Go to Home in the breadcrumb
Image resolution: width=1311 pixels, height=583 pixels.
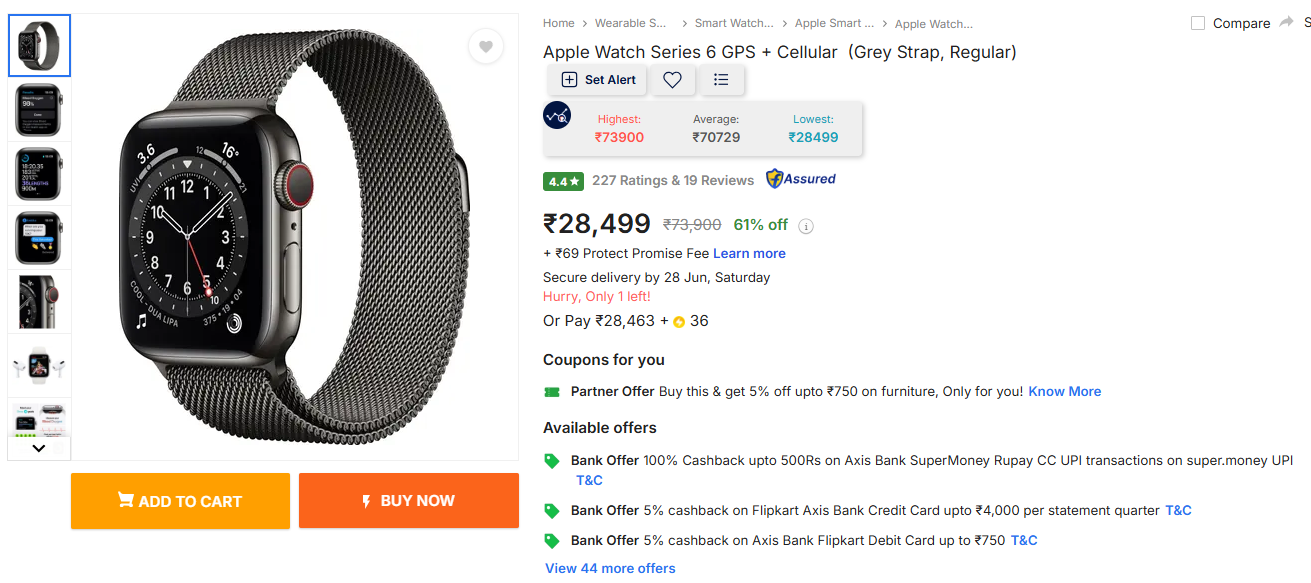tap(559, 23)
